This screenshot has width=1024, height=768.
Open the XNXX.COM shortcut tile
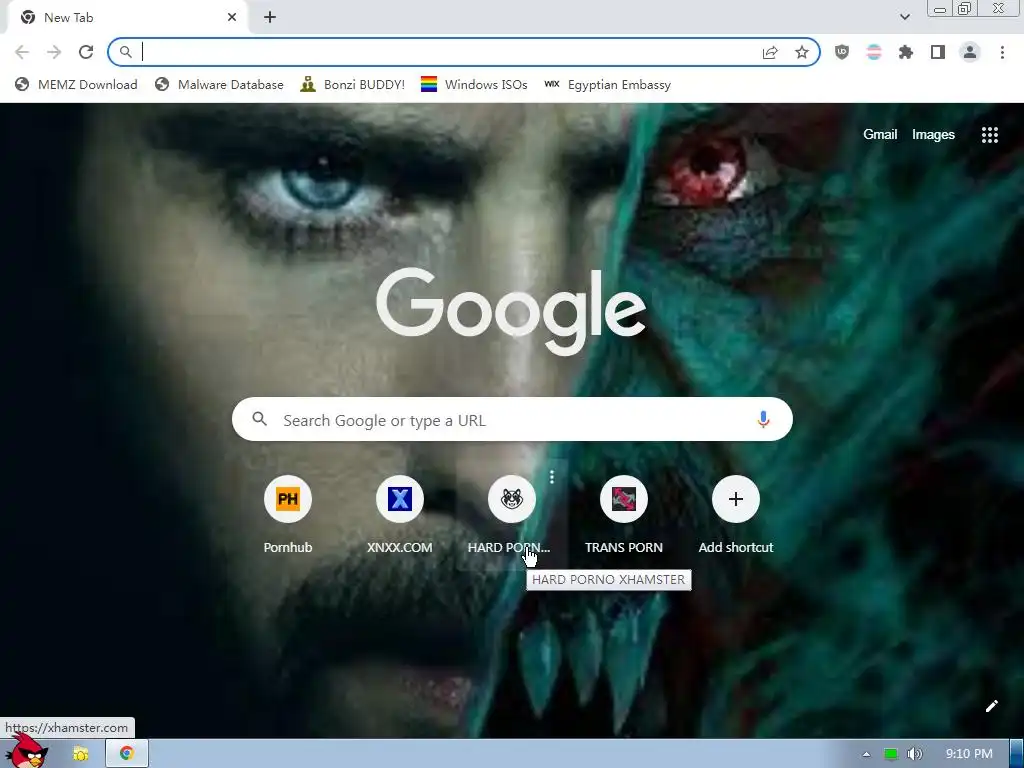(400, 515)
